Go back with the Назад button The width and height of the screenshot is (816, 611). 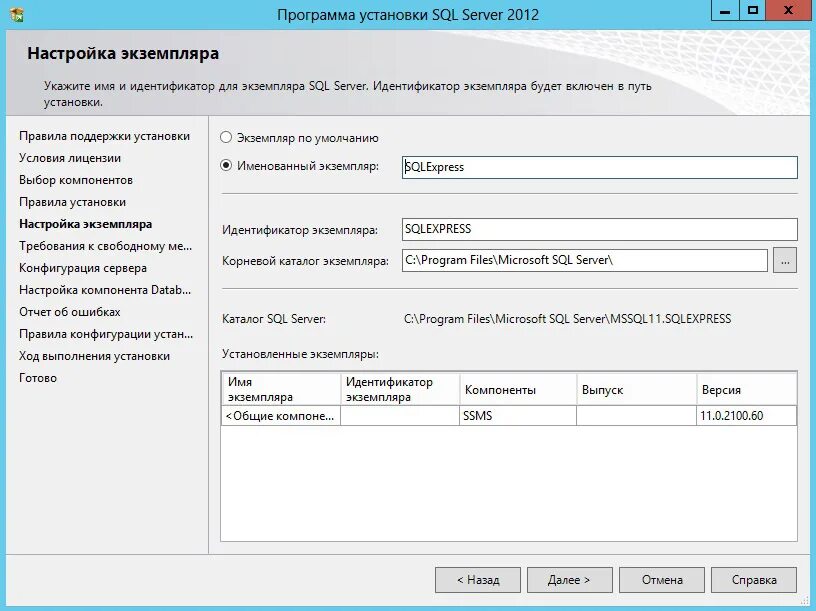(x=478, y=580)
